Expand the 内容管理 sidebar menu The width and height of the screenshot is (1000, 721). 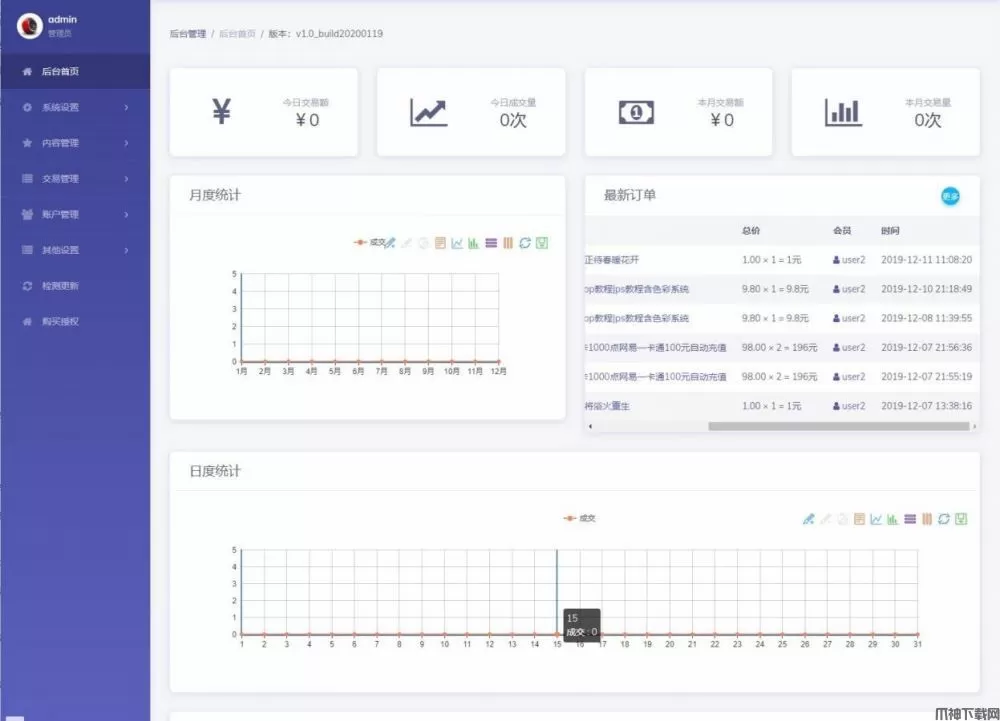75,143
